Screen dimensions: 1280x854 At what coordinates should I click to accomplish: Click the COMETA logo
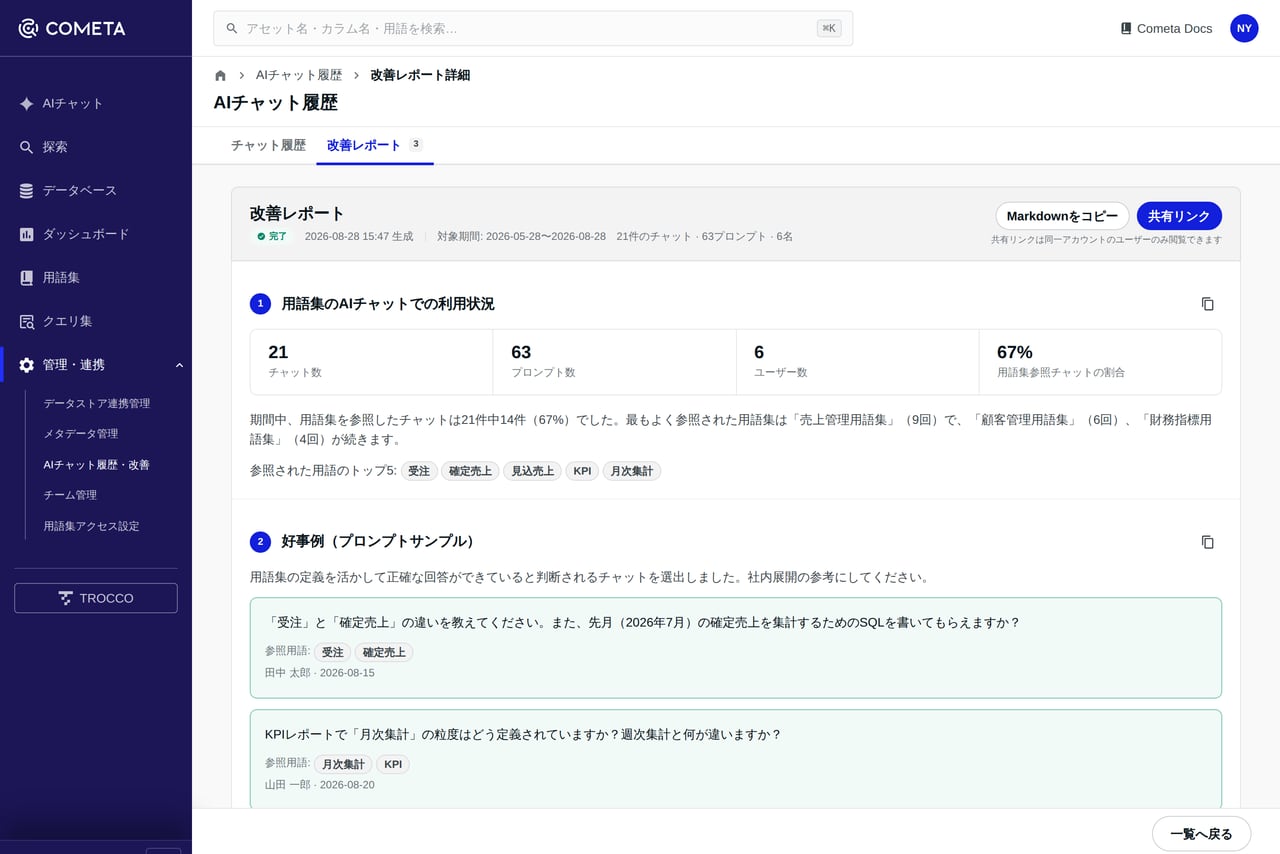click(x=72, y=28)
